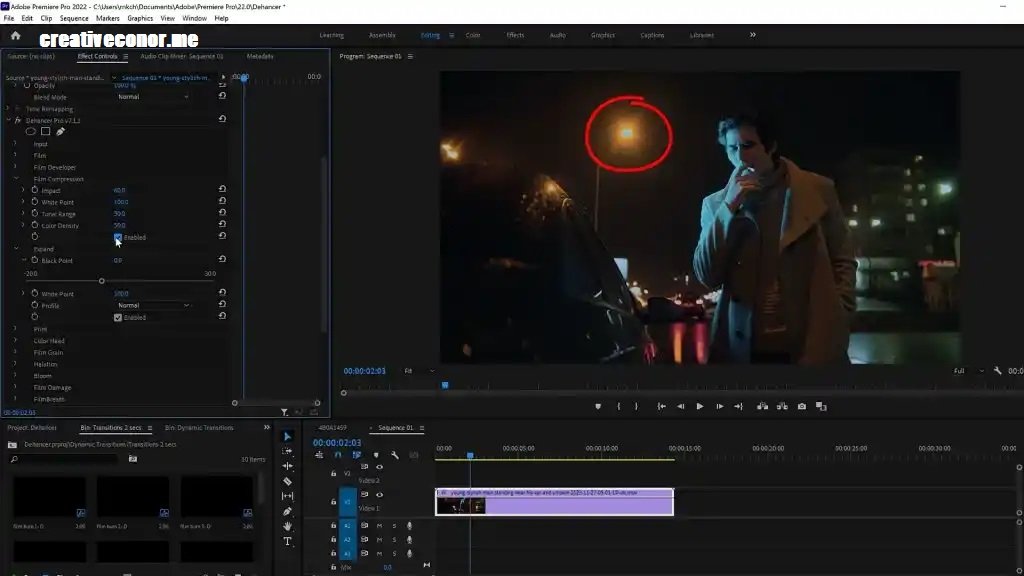Image resolution: width=1024 pixels, height=576 pixels.
Task: Go to Out point
Action: (x=739, y=406)
